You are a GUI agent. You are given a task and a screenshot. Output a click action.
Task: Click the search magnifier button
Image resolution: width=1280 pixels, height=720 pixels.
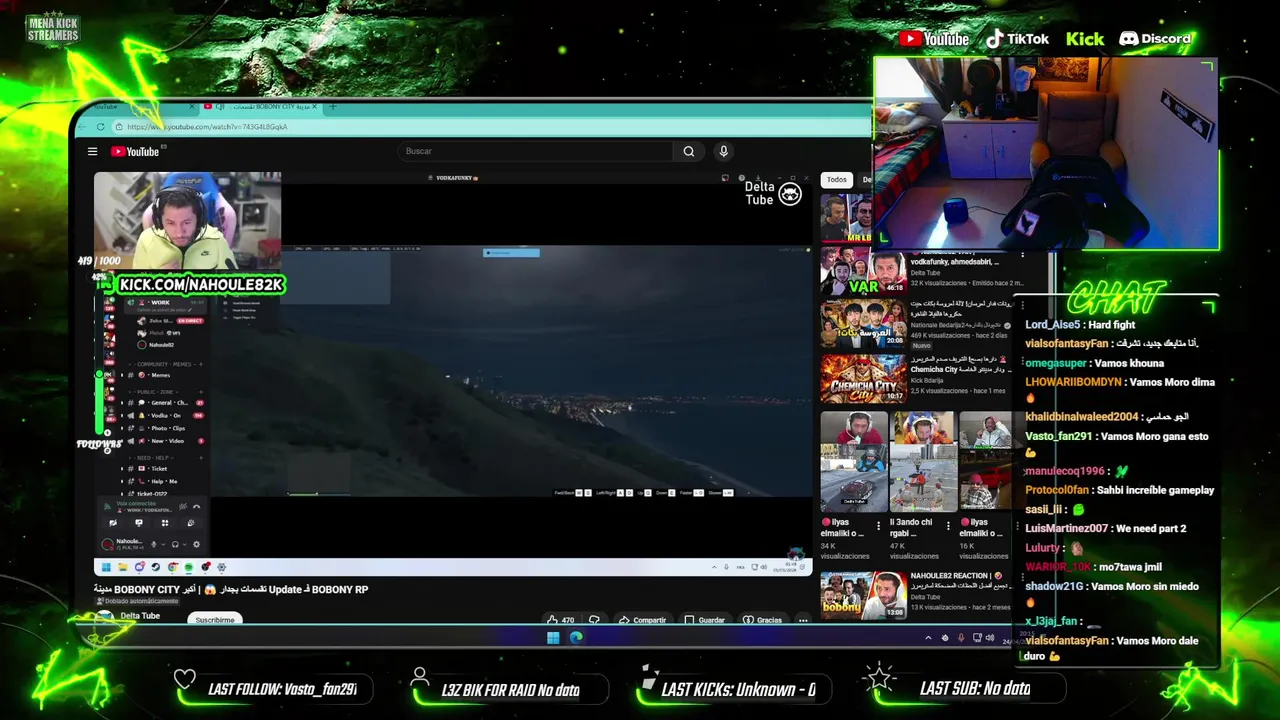click(688, 151)
